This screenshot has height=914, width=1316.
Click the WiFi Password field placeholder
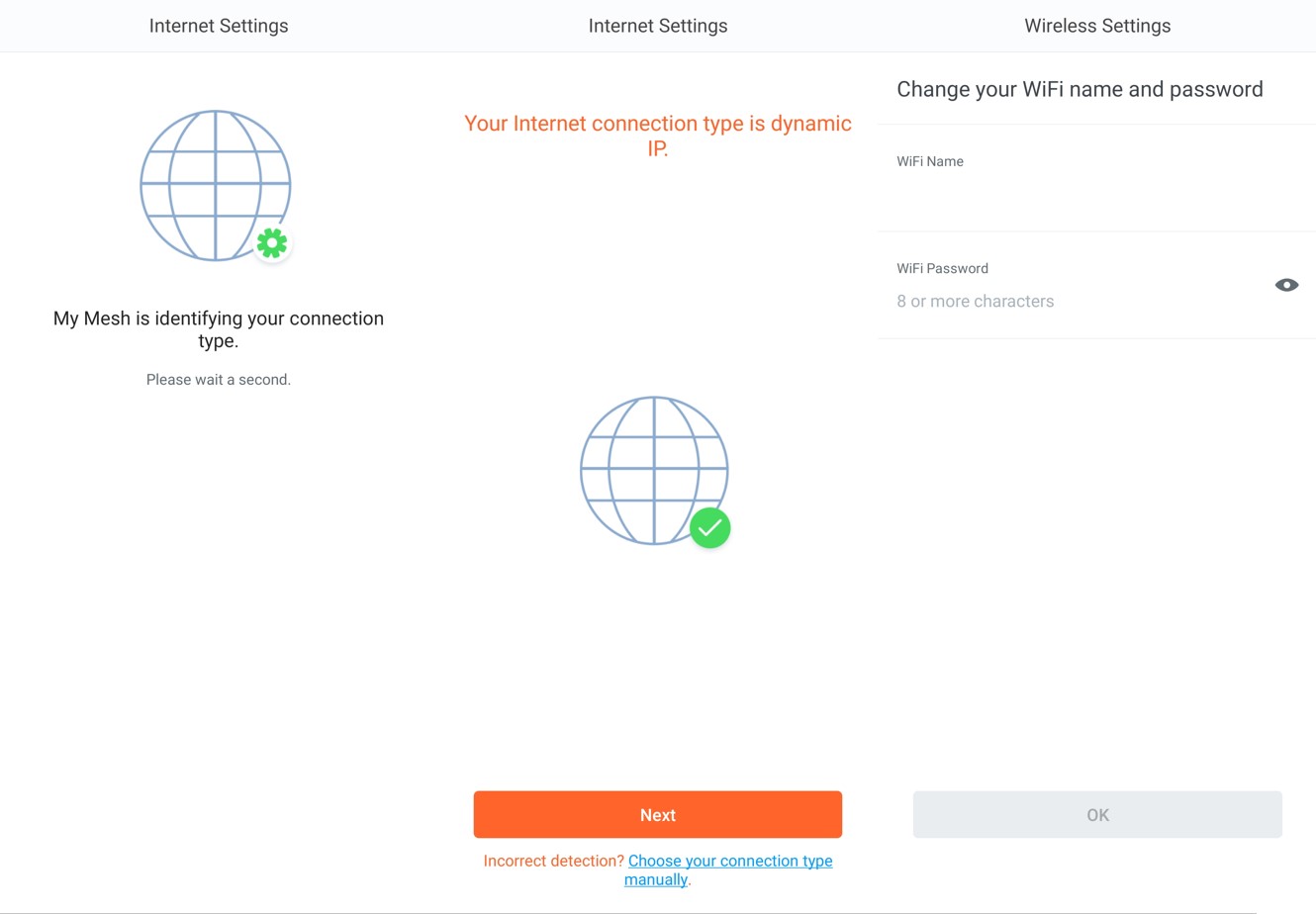[975, 301]
